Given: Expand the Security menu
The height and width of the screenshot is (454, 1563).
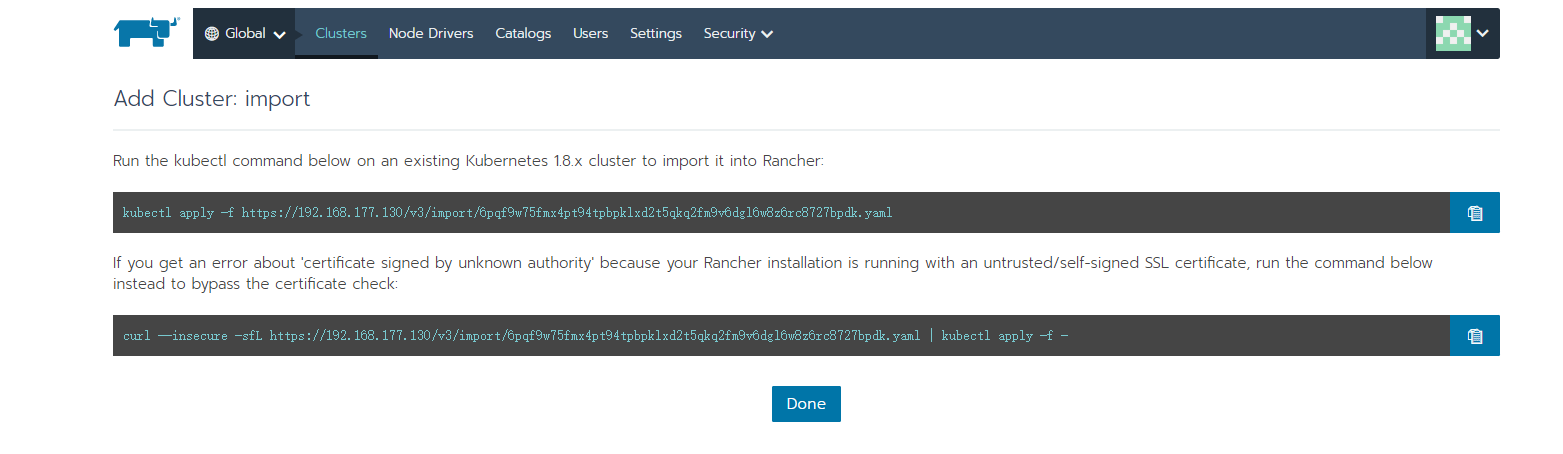Looking at the screenshot, I should (x=738, y=33).
